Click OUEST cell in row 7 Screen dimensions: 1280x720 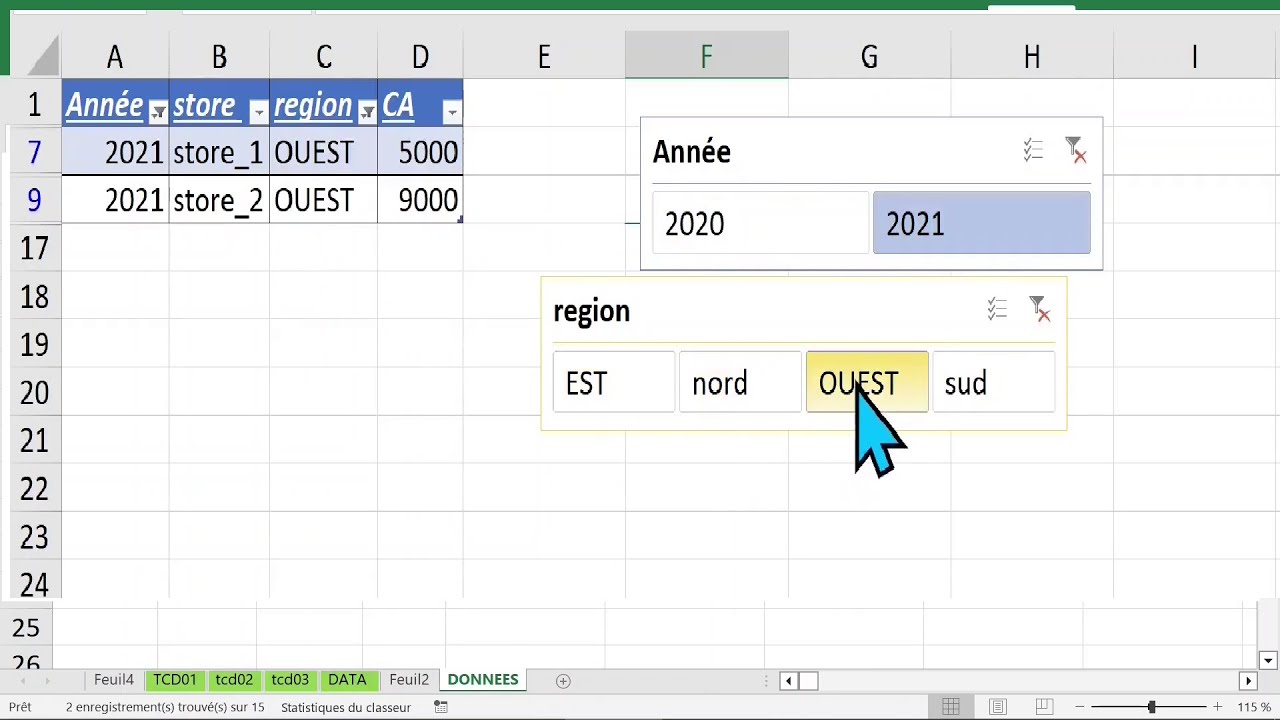[x=324, y=153]
